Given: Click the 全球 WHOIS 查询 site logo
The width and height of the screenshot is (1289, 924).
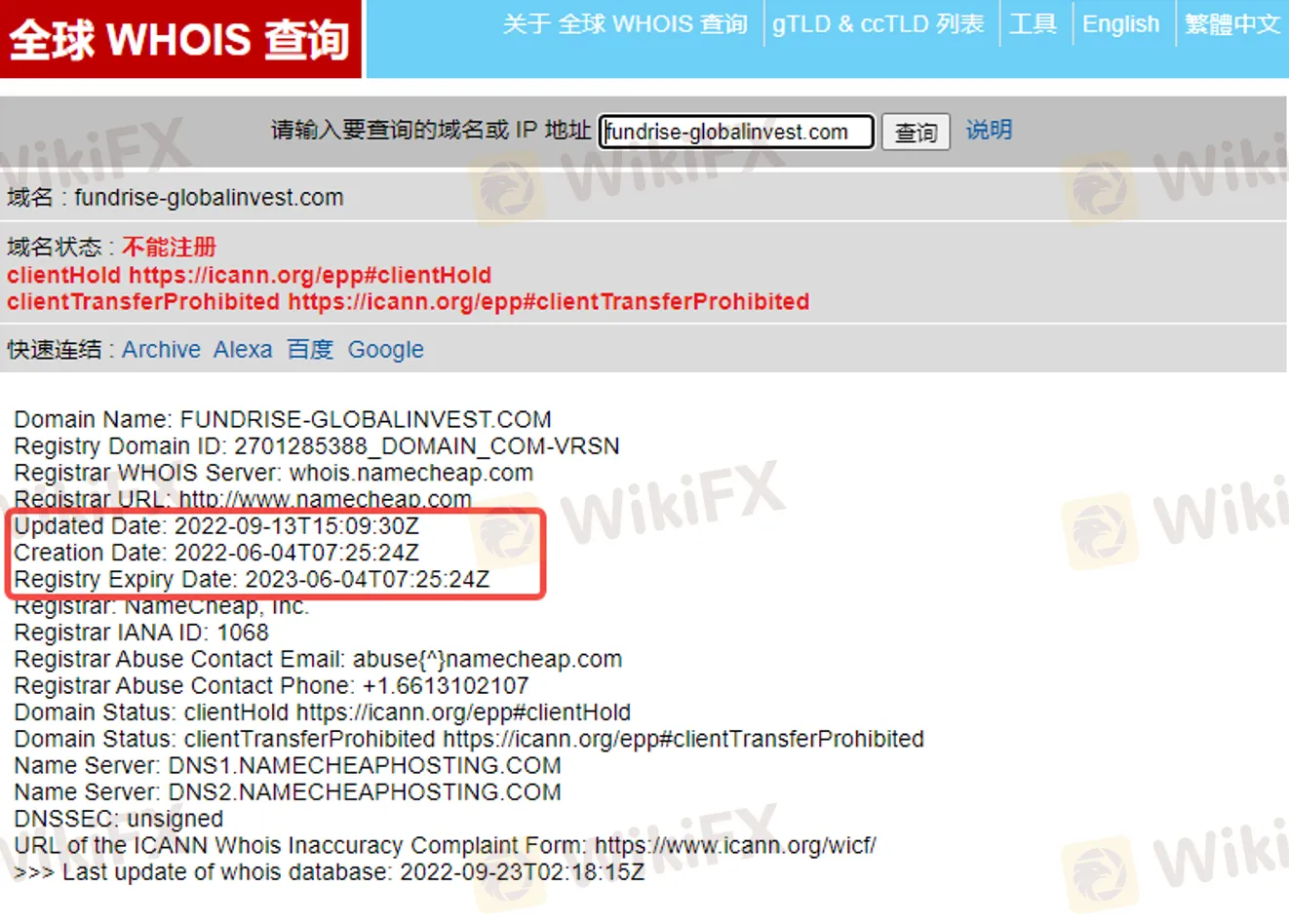Looking at the screenshot, I should pos(180,39).
